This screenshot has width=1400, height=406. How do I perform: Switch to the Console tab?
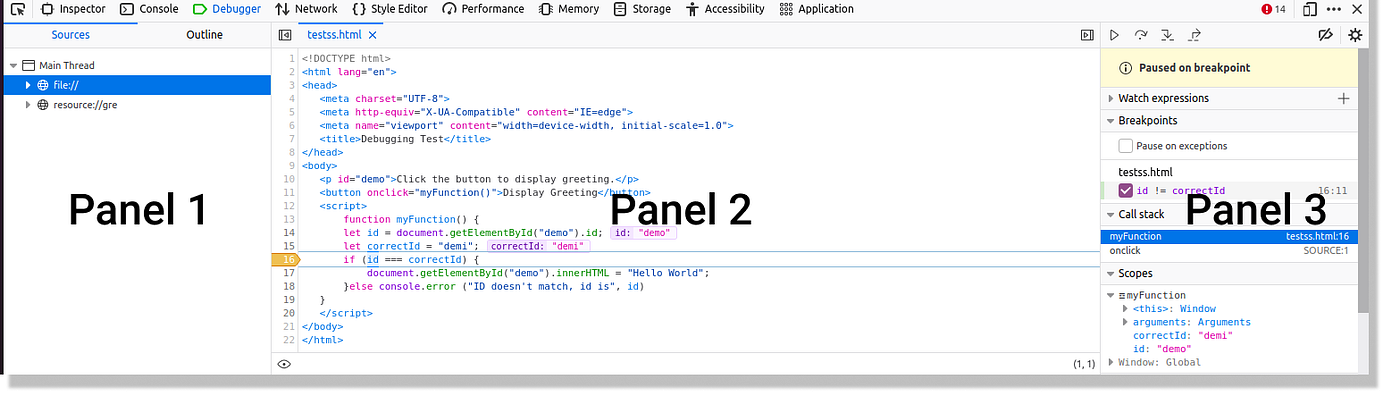coord(149,9)
